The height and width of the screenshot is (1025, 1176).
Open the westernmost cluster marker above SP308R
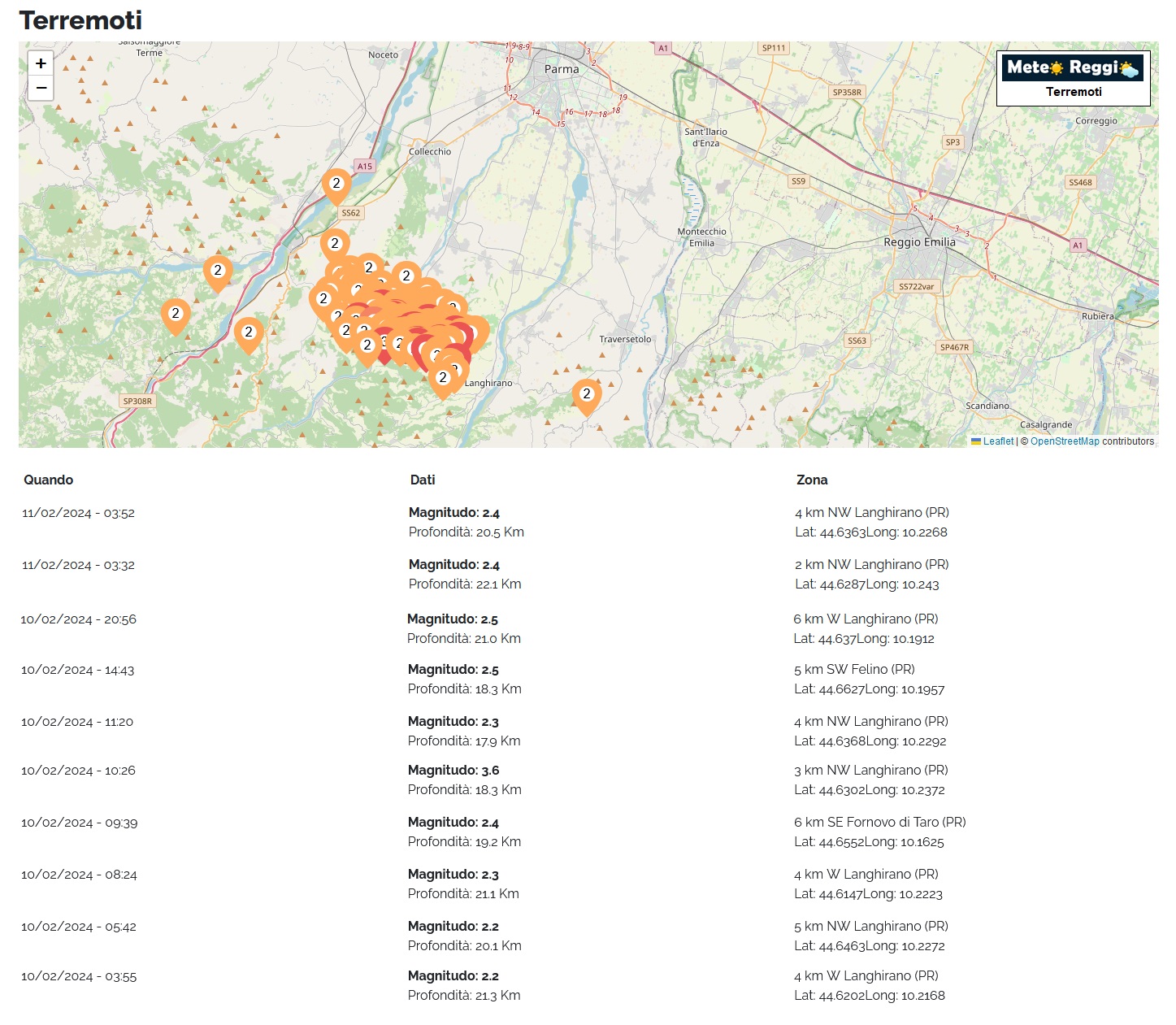[176, 315]
